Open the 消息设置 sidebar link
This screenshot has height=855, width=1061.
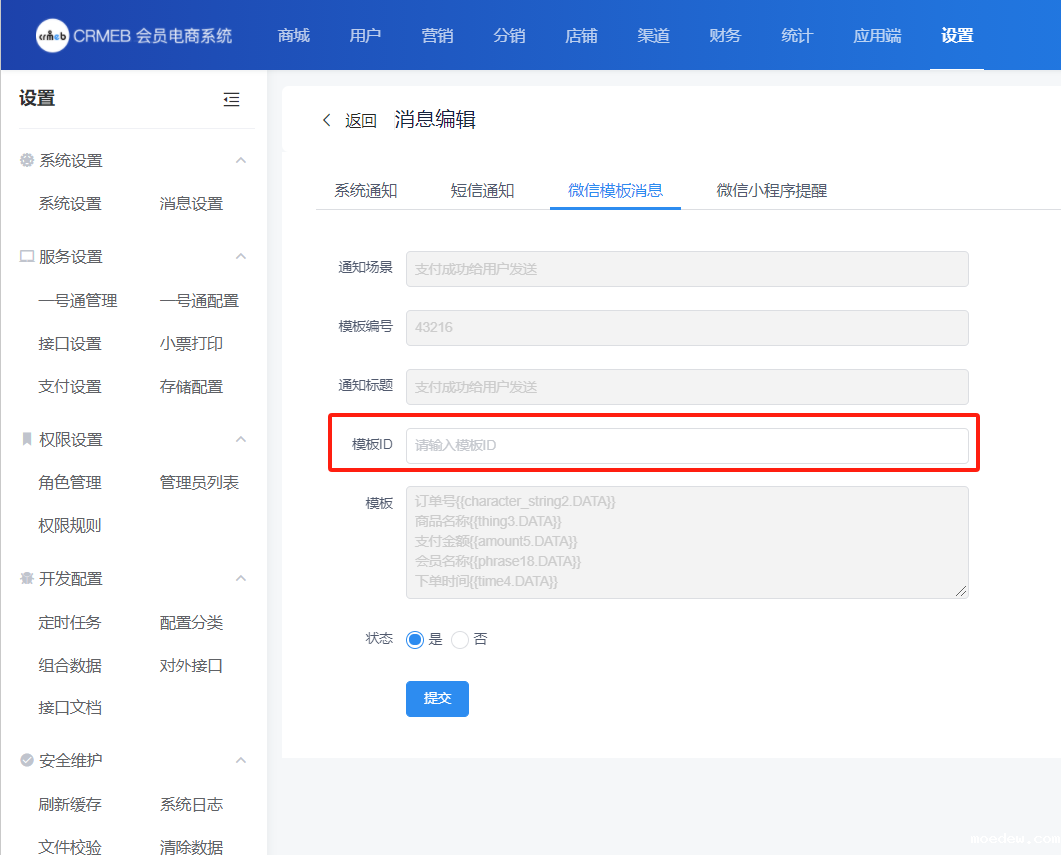coord(191,204)
